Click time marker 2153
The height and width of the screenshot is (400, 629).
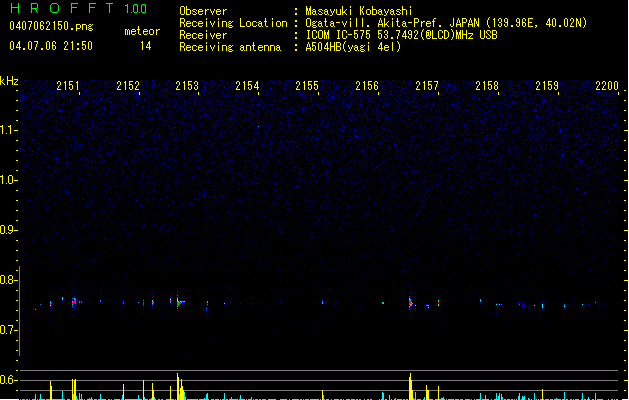tap(187, 86)
